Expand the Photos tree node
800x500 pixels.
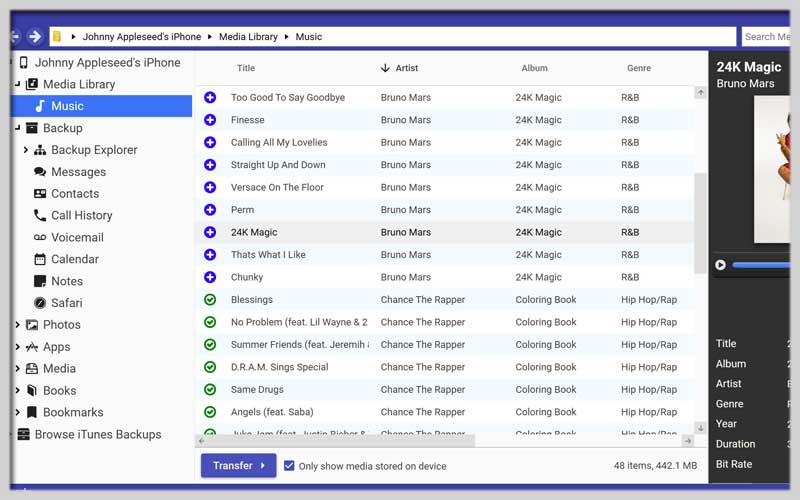coord(17,324)
